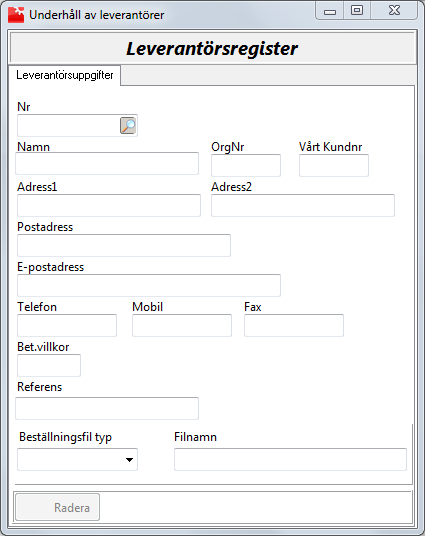This screenshot has width=425, height=536.
Task: Focus the Adress1 text field
Action: (x=109, y=205)
